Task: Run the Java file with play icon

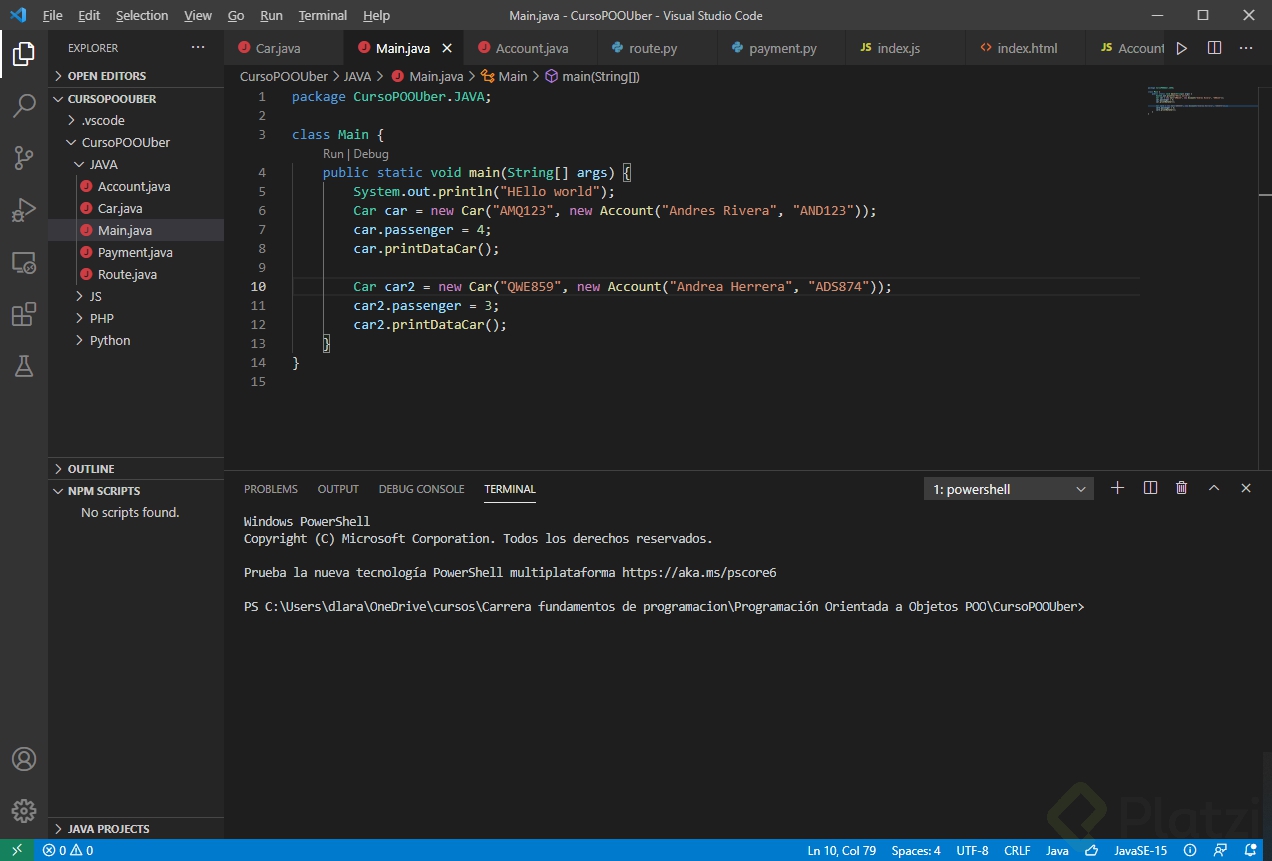Action: point(1182,48)
